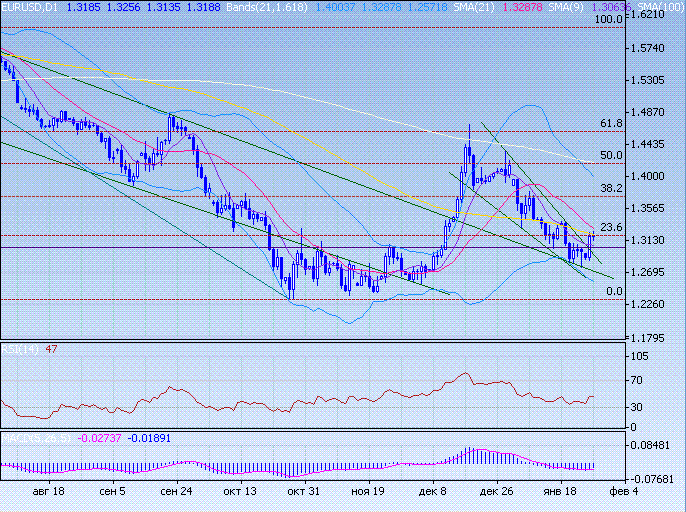
Task: Click the EURUSD,D1 symbol label
Action: tap(29, 5)
